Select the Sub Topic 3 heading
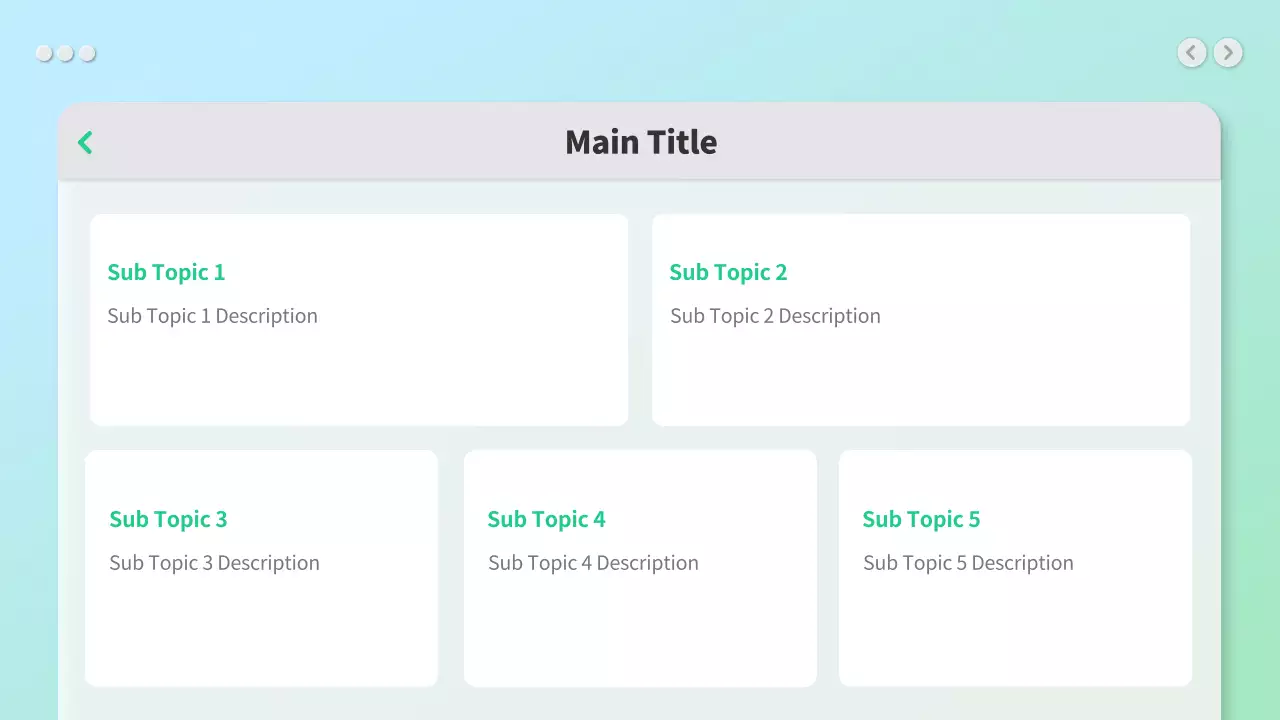 [168, 519]
